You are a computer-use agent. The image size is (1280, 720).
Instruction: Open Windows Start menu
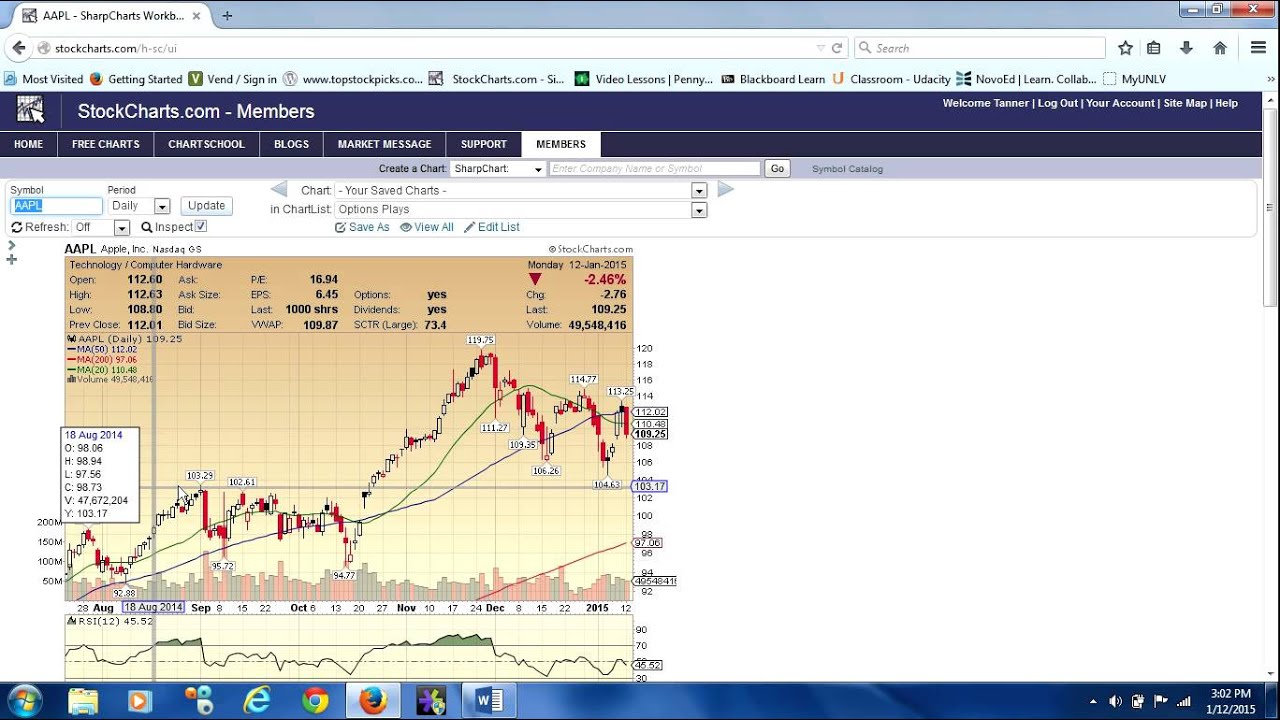point(24,701)
